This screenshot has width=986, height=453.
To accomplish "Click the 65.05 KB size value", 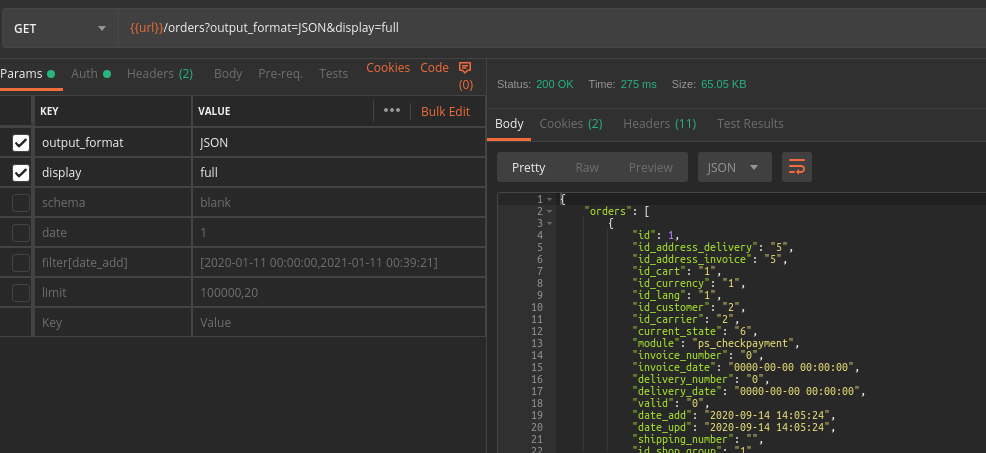I will point(724,84).
